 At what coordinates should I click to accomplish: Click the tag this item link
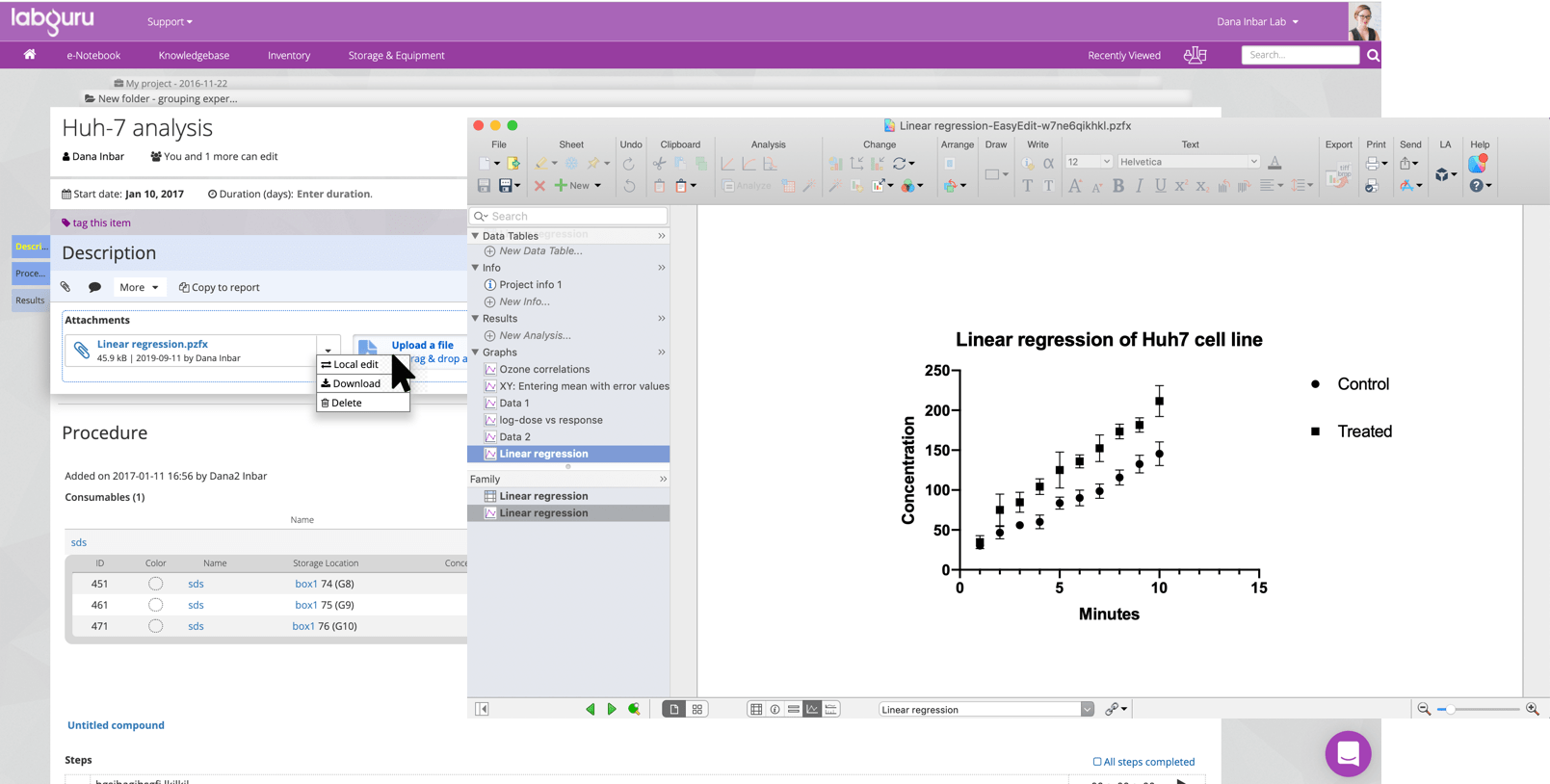96,222
